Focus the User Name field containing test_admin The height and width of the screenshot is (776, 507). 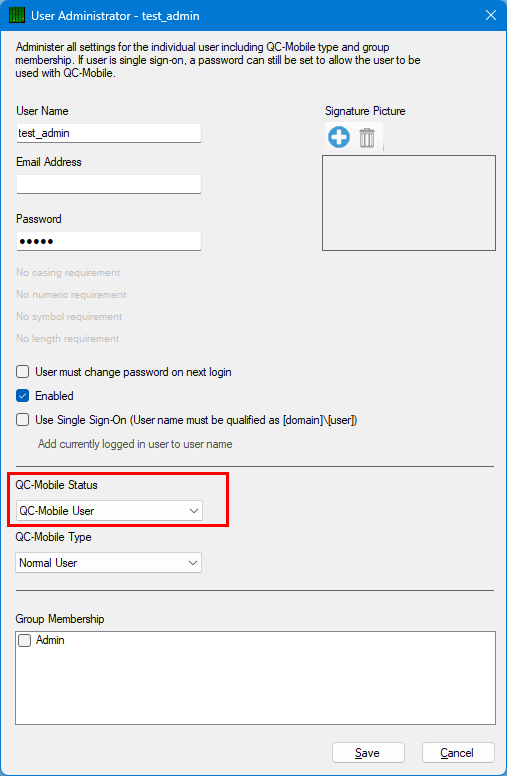pos(109,133)
